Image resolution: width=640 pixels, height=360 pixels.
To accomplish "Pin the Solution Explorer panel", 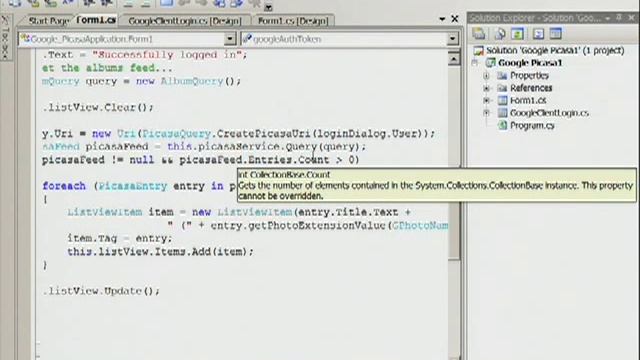I will point(619,18).
